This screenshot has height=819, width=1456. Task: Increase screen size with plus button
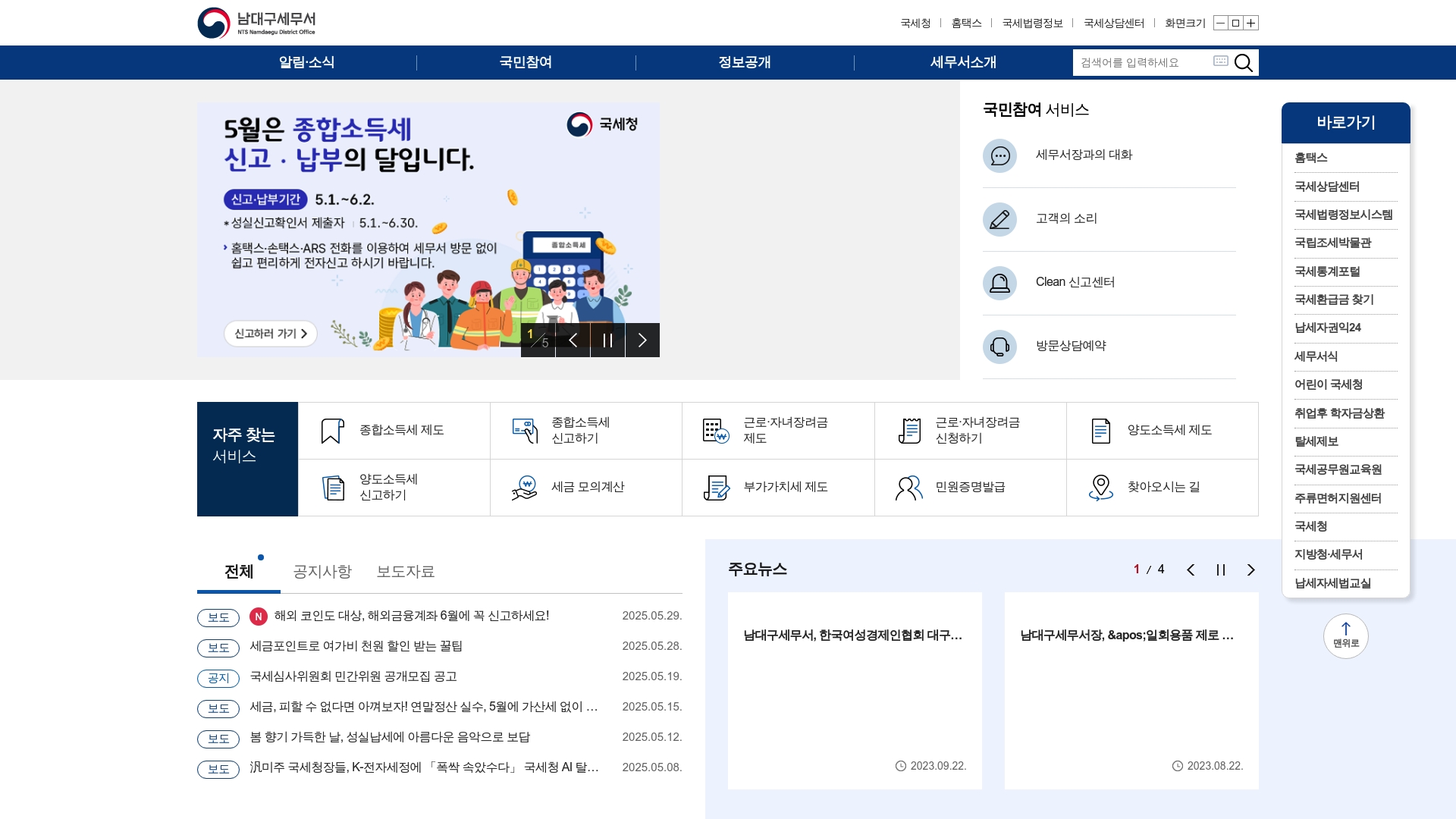[1251, 23]
